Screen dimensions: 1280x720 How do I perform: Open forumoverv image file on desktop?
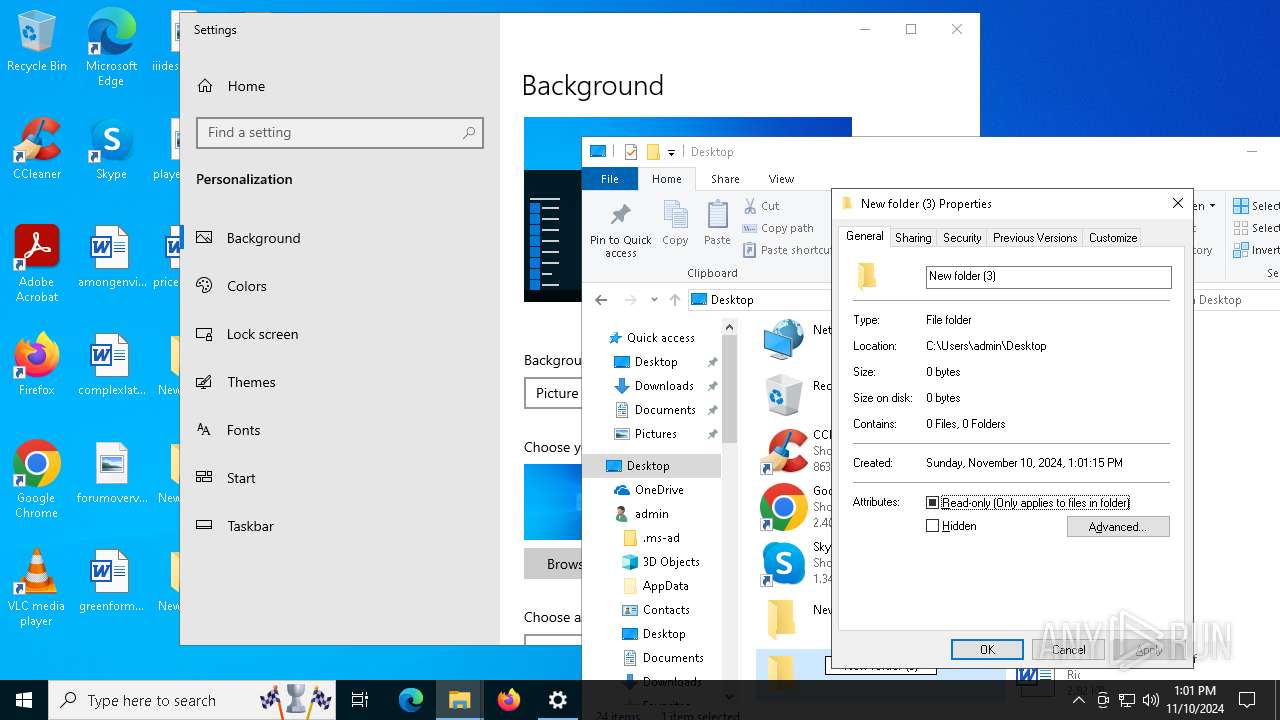point(111,473)
